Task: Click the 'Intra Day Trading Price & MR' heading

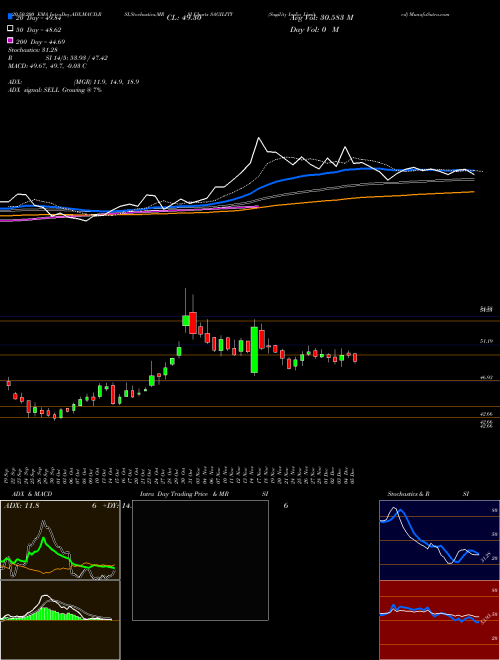Action: tap(184, 494)
